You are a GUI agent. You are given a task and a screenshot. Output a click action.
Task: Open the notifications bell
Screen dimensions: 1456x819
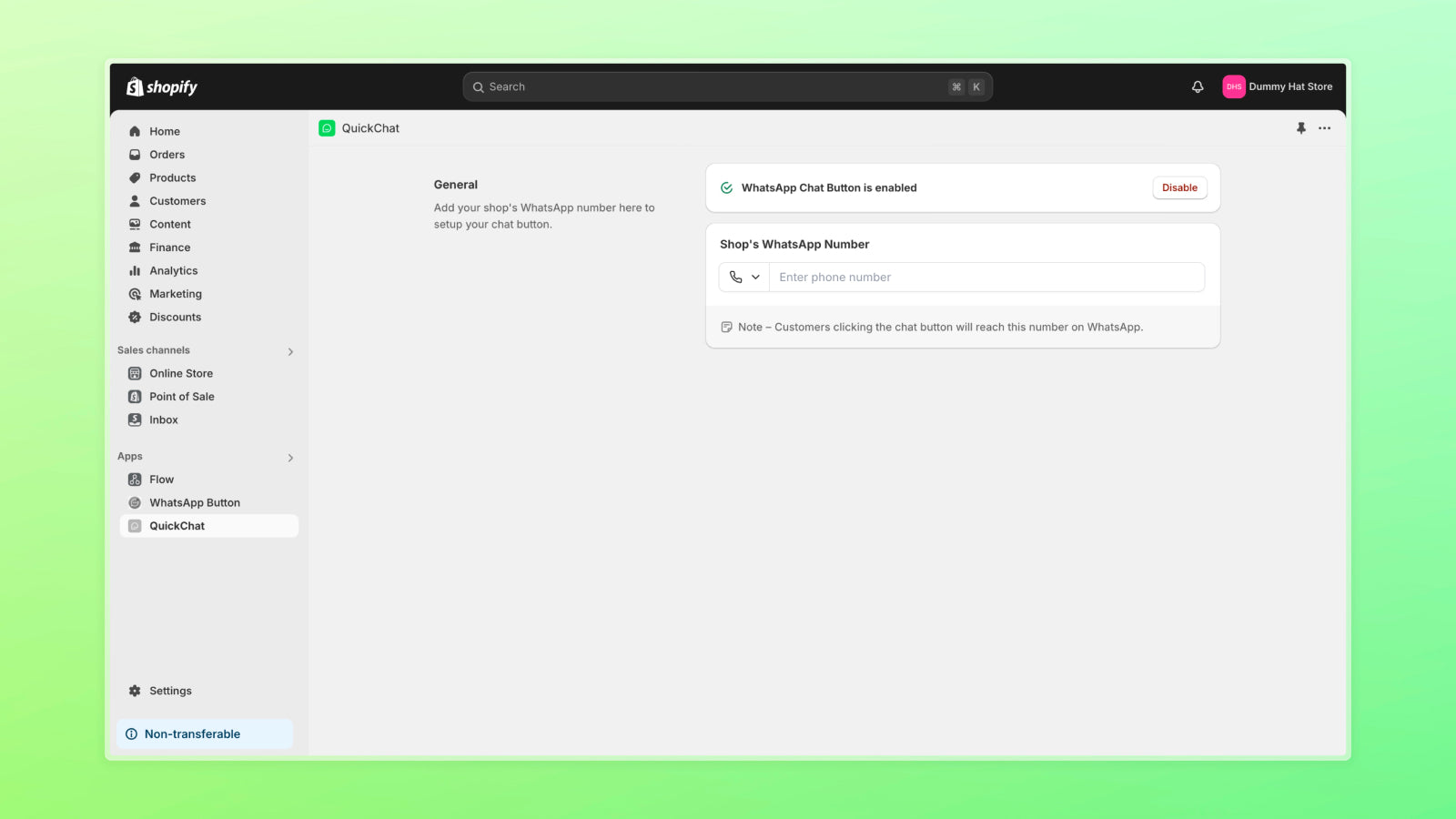click(1197, 86)
